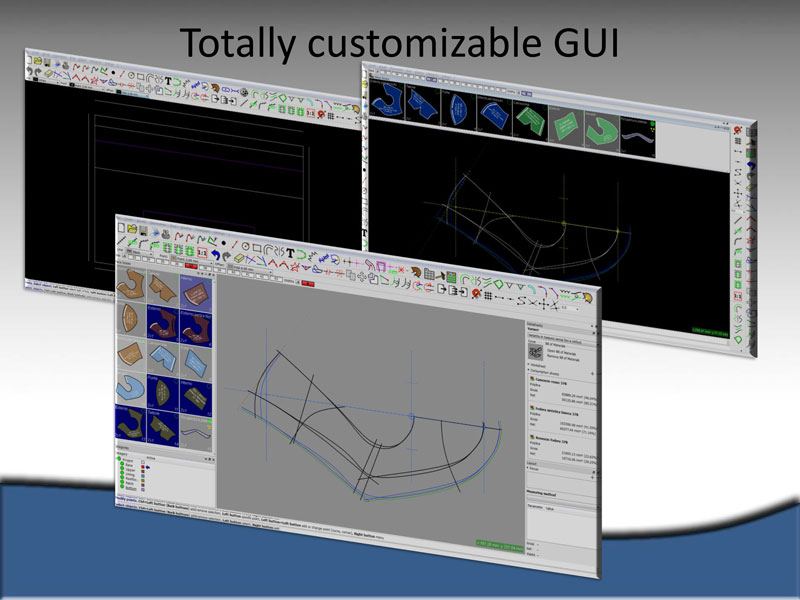
Task: Select rectangle tool in front window toolbar
Action: (x=257, y=248)
